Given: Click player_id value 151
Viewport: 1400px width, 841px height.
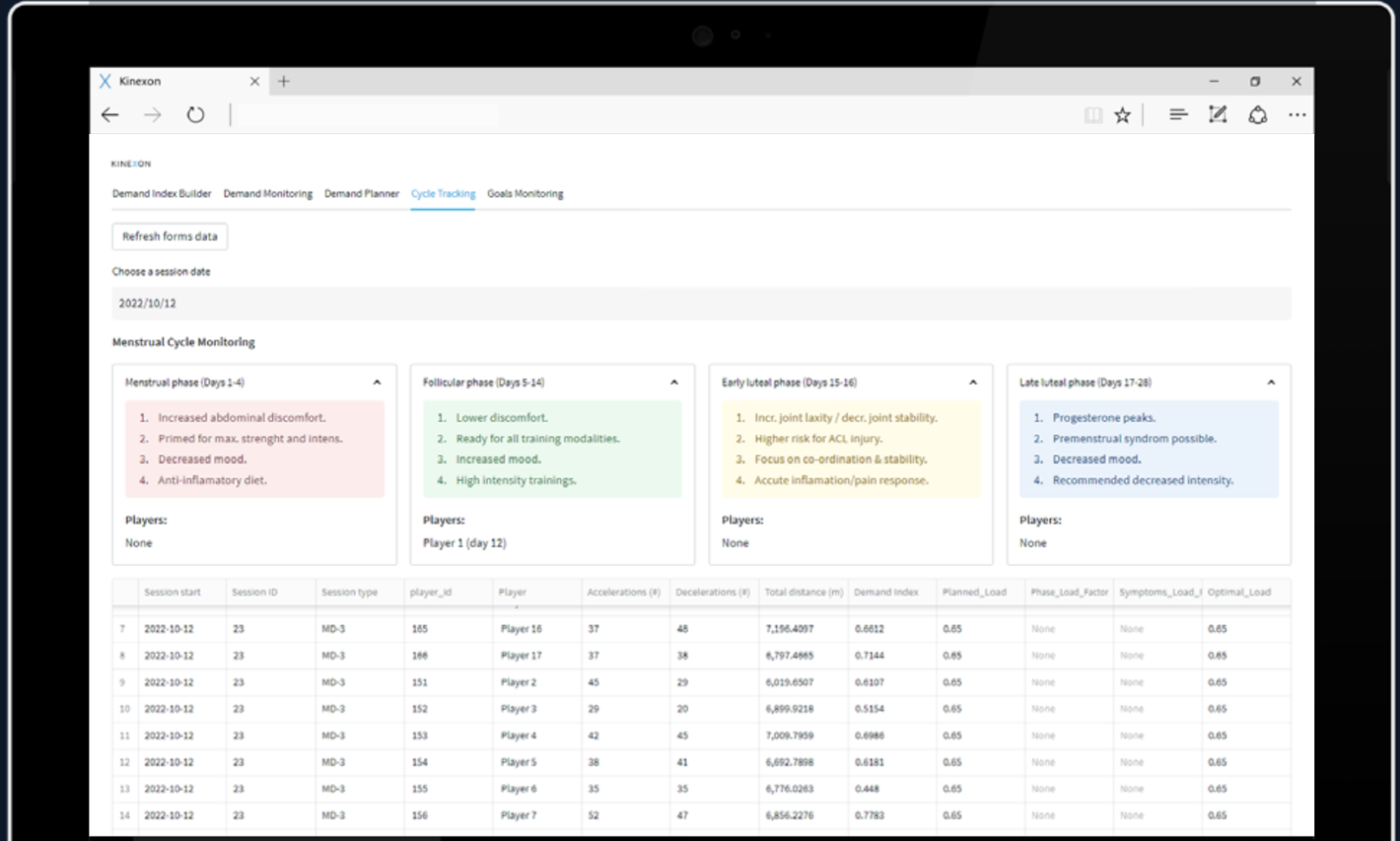Looking at the screenshot, I should click(x=420, y=683).
